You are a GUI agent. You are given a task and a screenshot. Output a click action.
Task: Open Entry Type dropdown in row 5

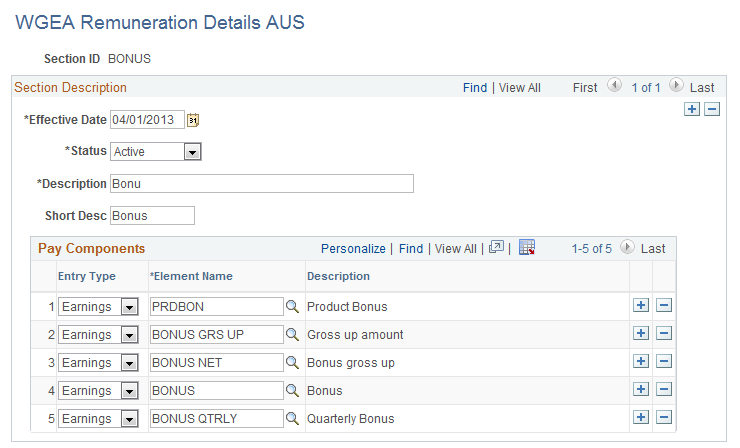tap(129, 419)
